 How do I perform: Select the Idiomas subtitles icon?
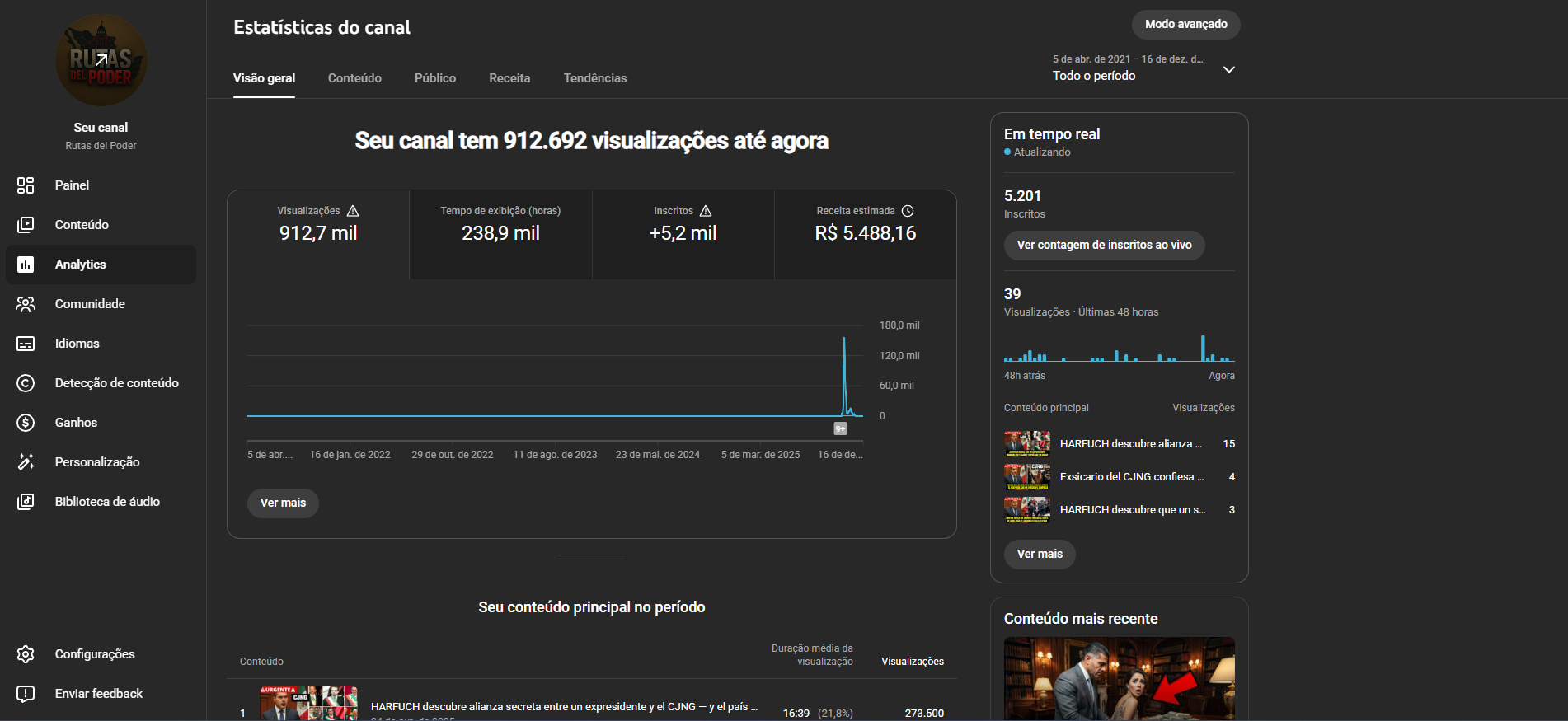26,344
